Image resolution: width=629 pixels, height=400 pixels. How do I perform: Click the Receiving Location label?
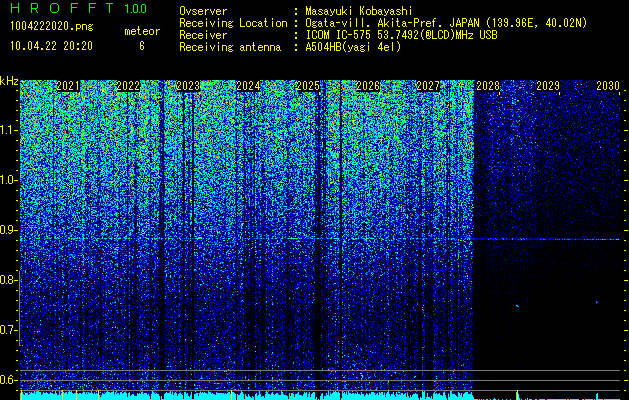tap(233, 23)
